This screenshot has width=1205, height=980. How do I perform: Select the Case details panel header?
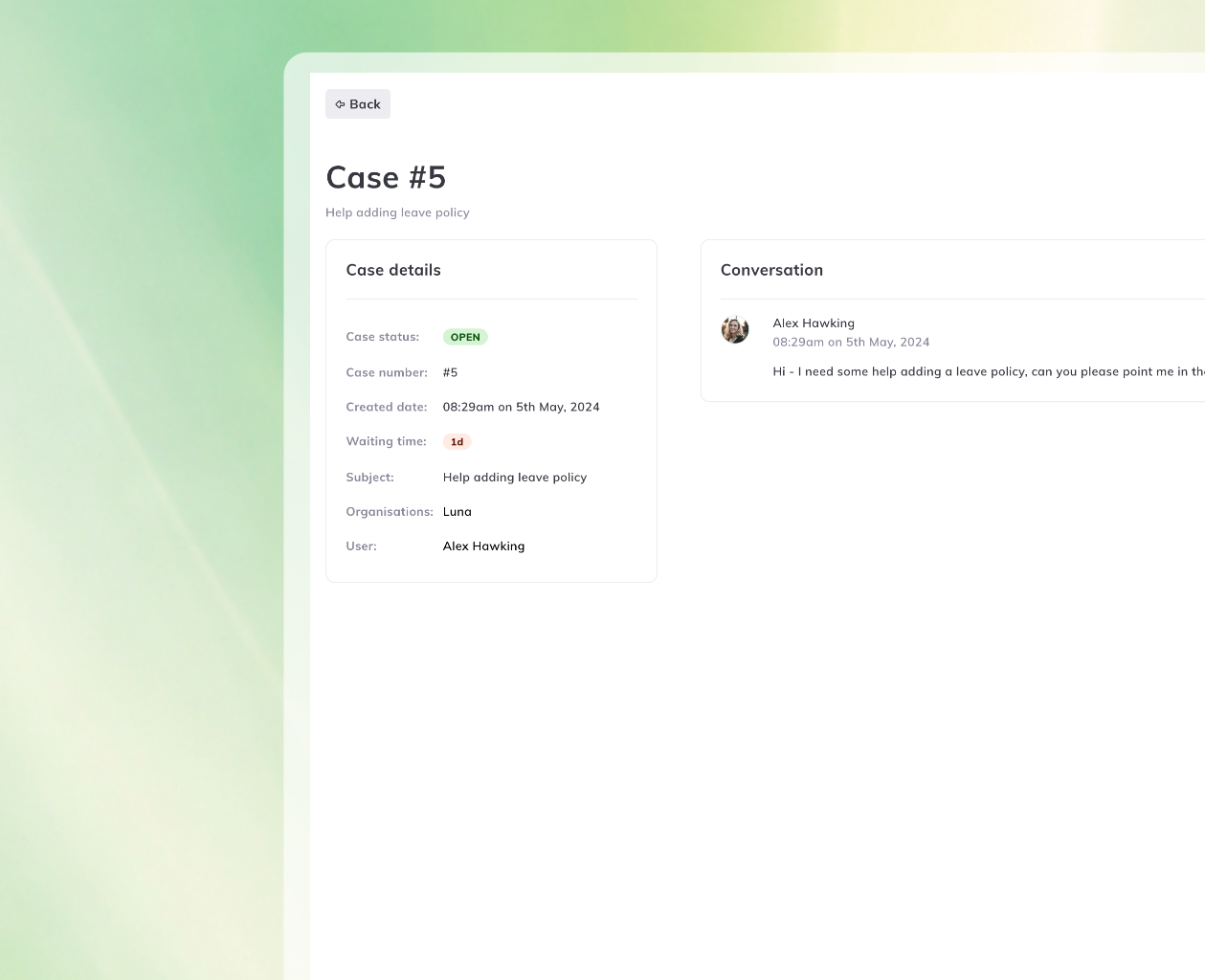pos(393,270)
